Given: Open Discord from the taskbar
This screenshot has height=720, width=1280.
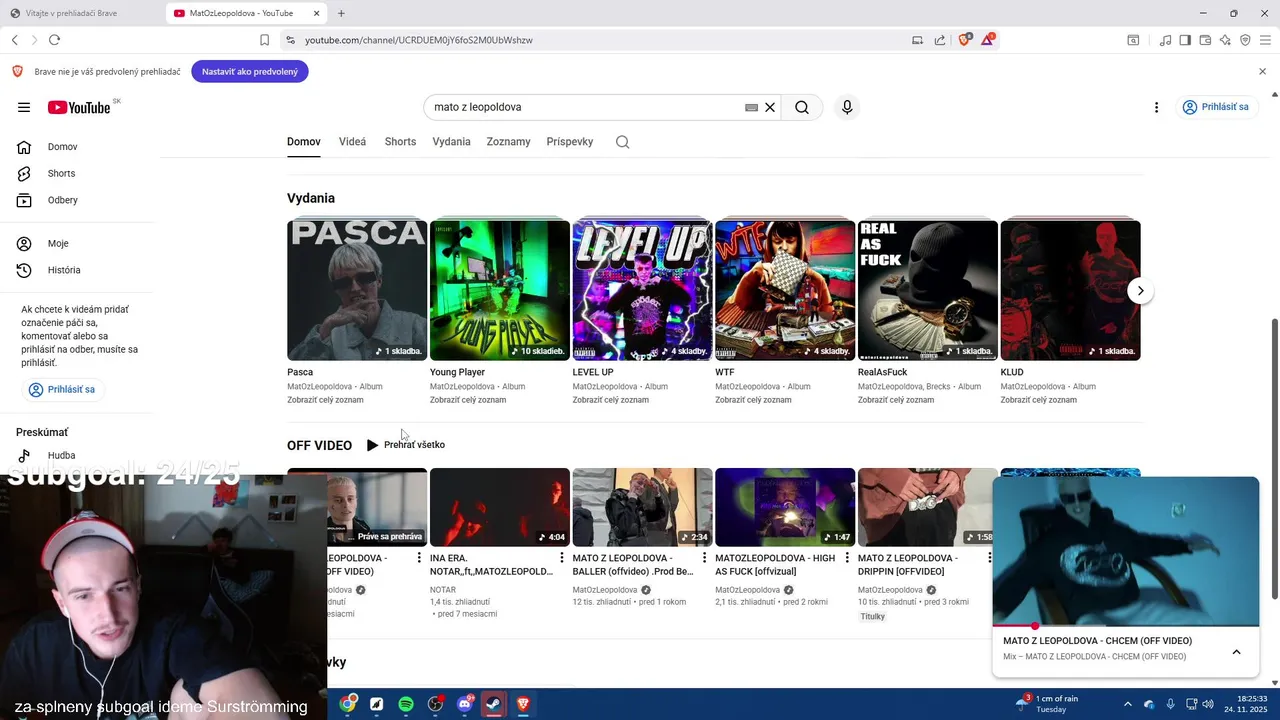Looking at the screenshot, I should coord(465,704).
